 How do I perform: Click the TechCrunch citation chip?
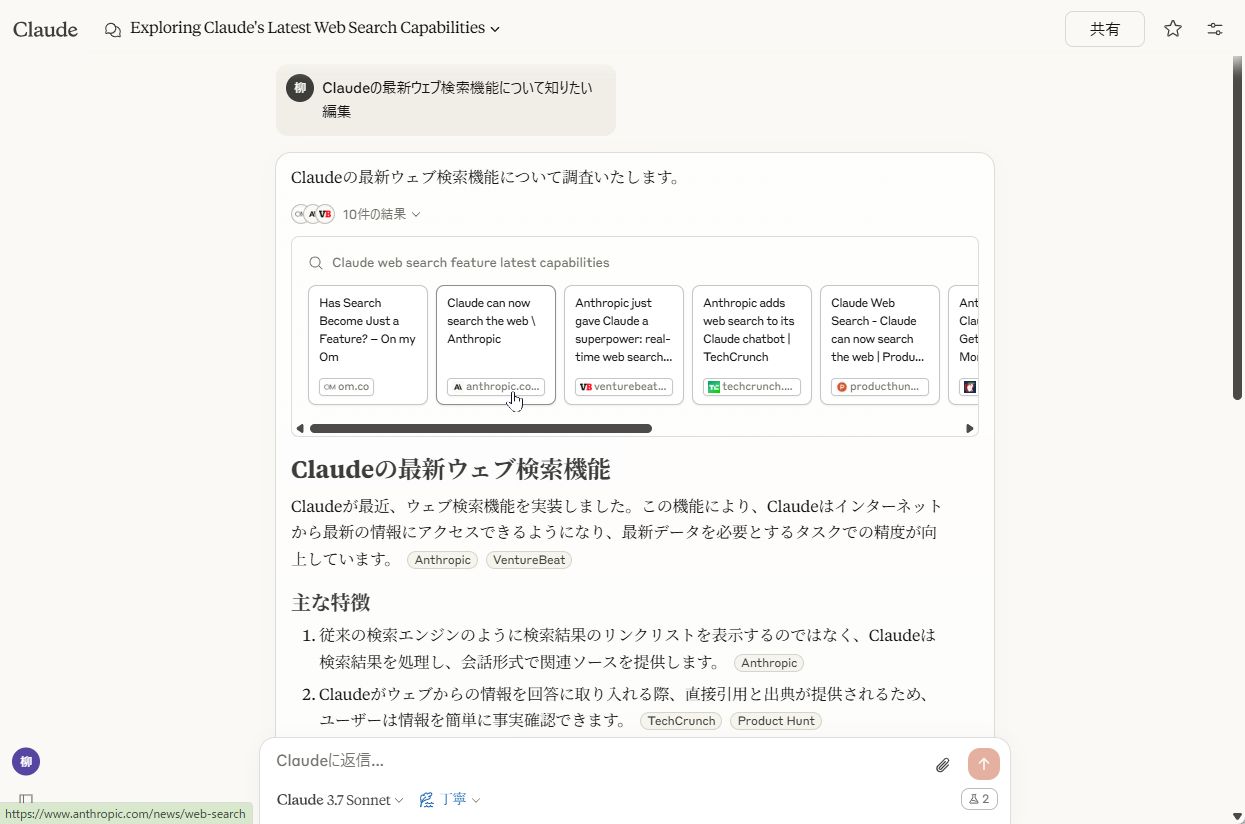(x=681, y=721)
